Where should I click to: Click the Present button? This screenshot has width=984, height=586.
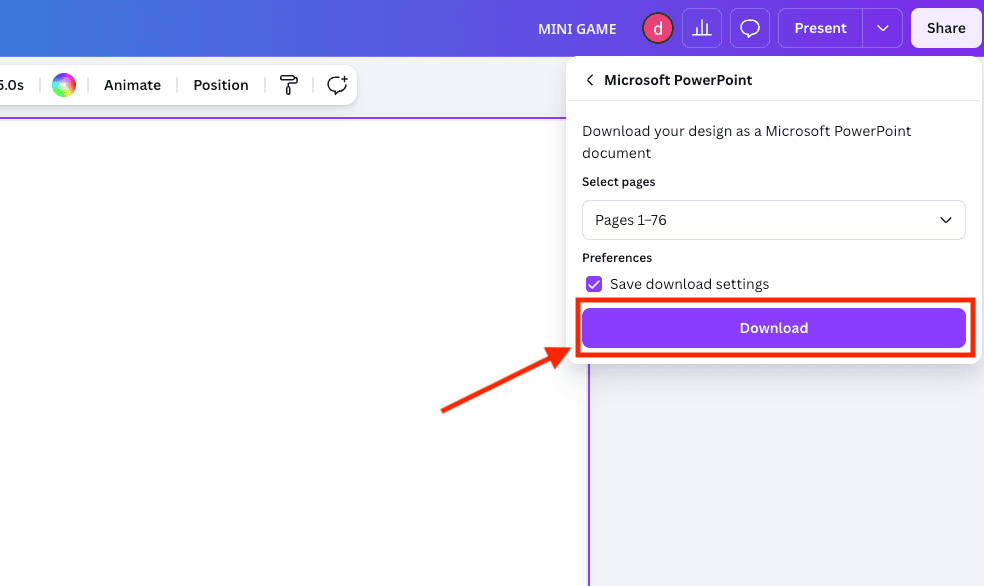[820, 28]
